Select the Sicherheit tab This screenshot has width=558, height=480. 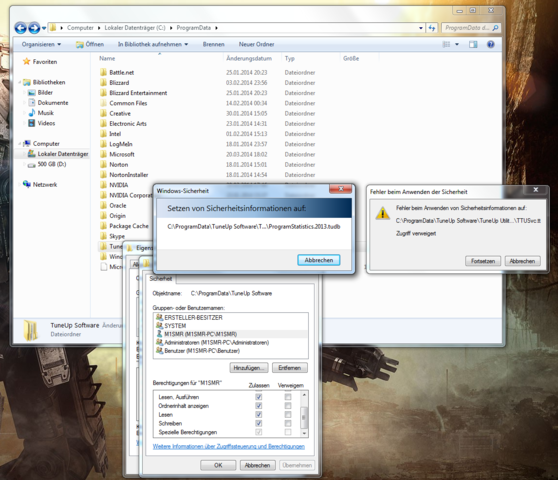[x=161, y=279]
